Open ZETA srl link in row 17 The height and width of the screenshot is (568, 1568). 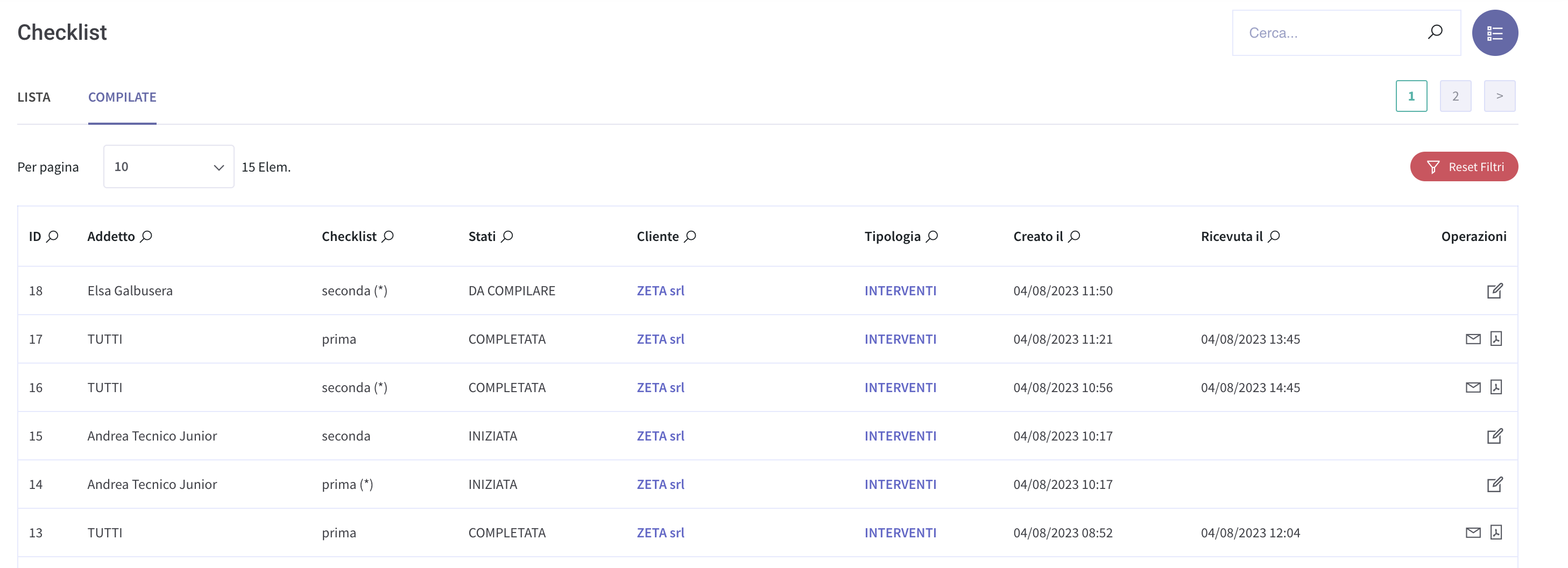pos(660,339)
